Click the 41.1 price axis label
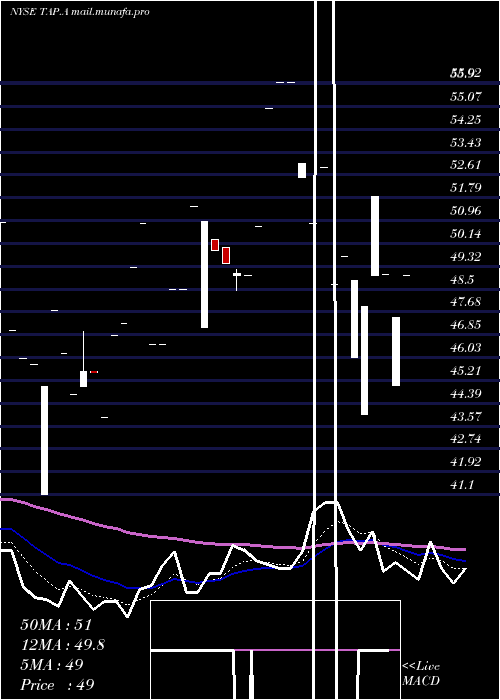Image resolution: width=500 pixels, height=700 pixels. (x=462, y=485)
